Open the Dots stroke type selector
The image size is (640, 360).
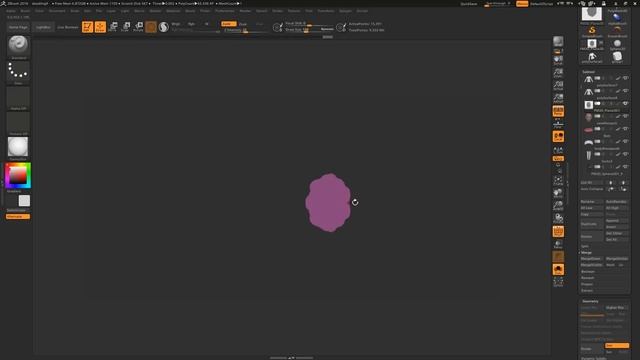(18, 72)
